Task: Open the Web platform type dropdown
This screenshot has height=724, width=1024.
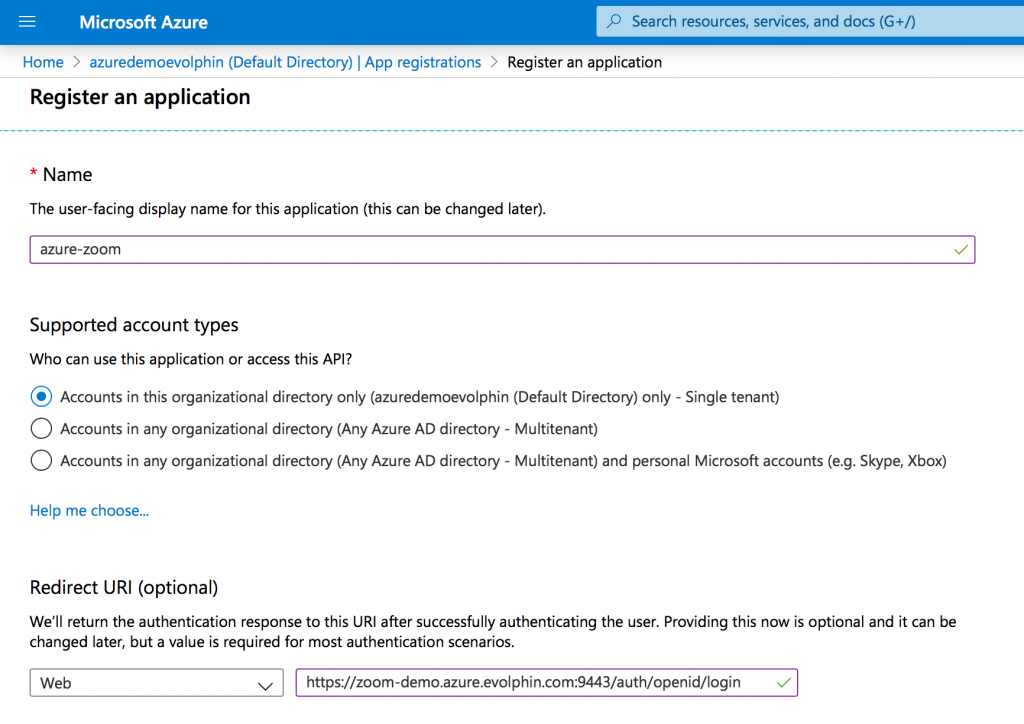Action: point(157,683)
